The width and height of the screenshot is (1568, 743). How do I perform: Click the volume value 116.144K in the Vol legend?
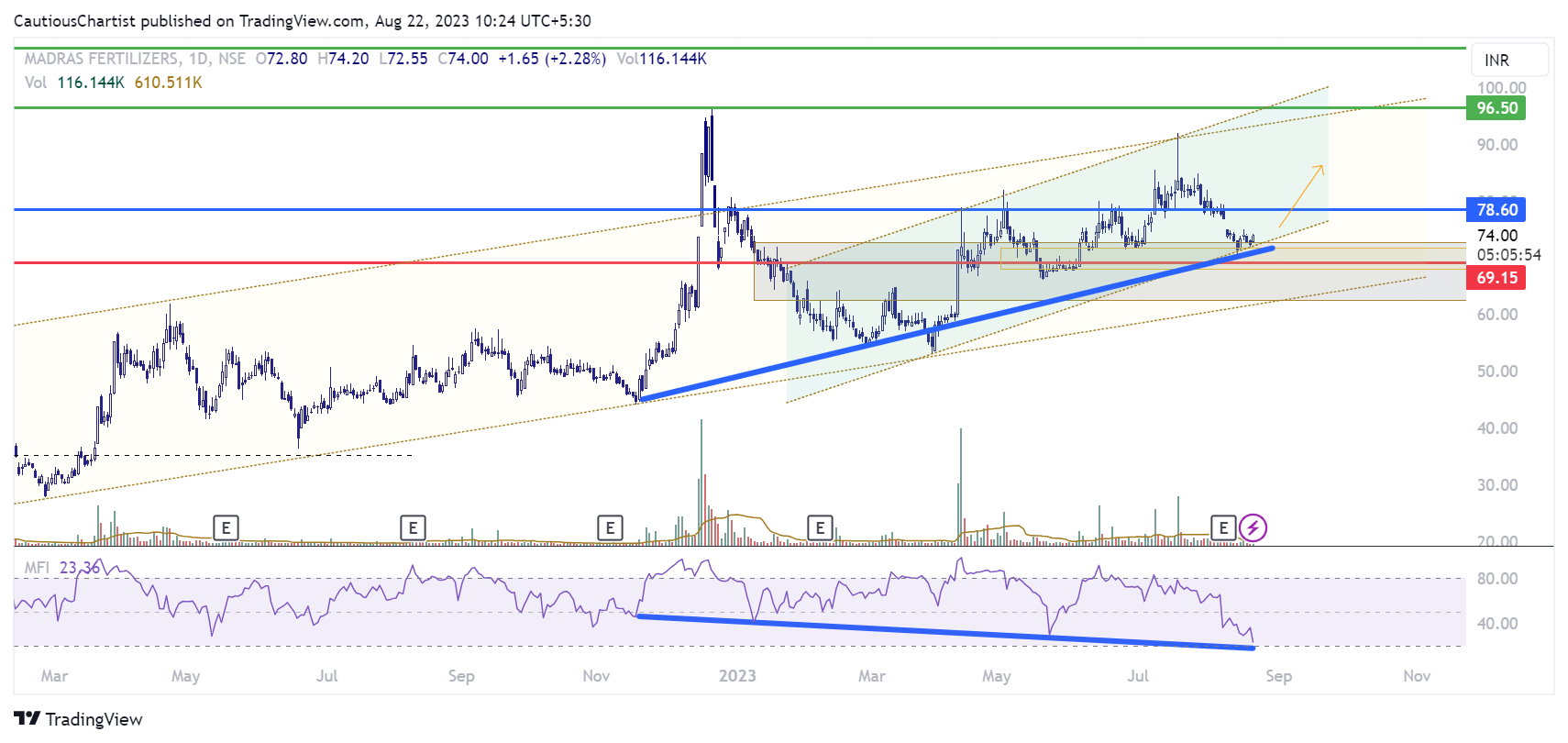click(x=91, y=83)
